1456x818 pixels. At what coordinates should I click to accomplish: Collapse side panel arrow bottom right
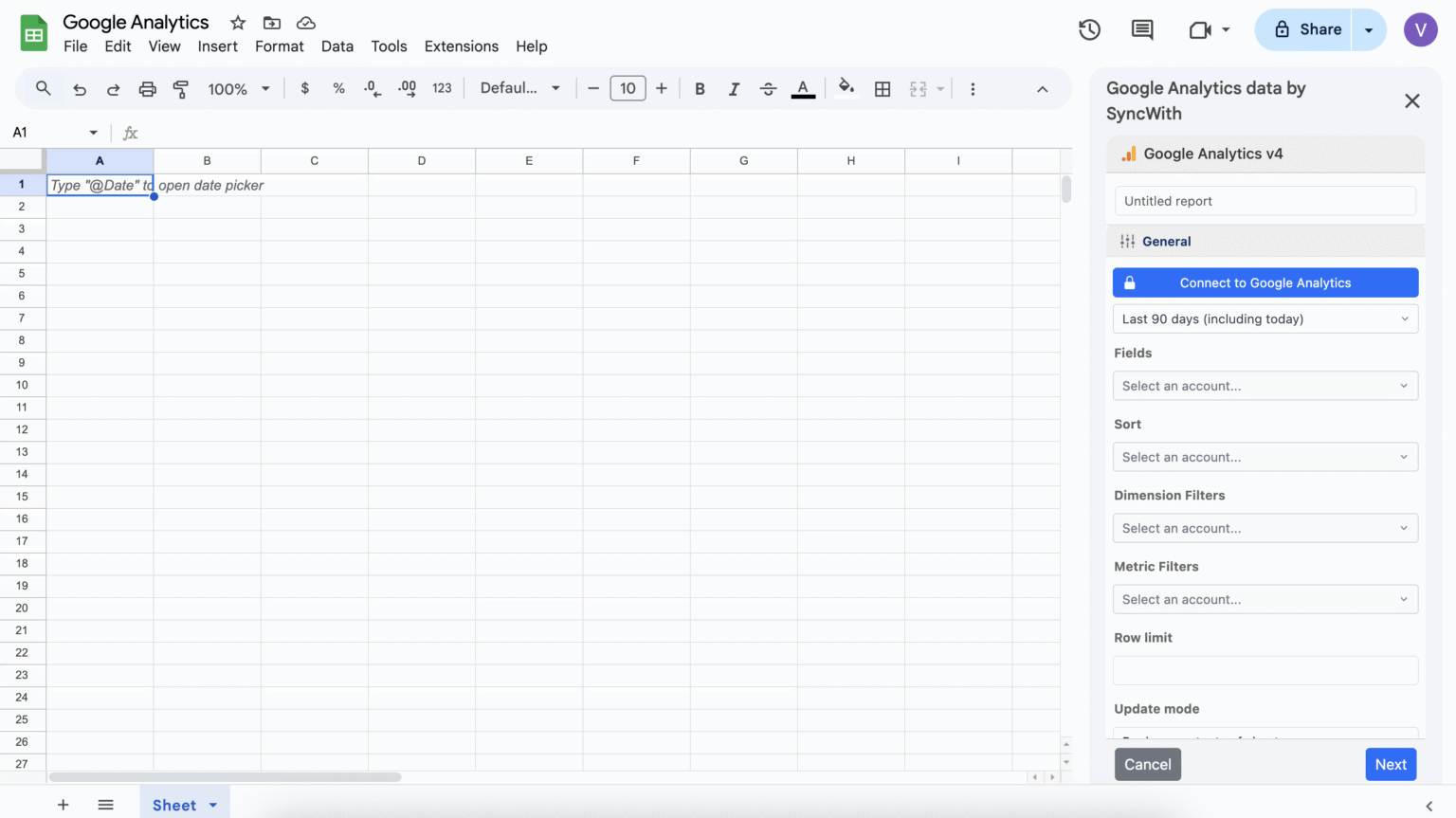coord(1429,806)
